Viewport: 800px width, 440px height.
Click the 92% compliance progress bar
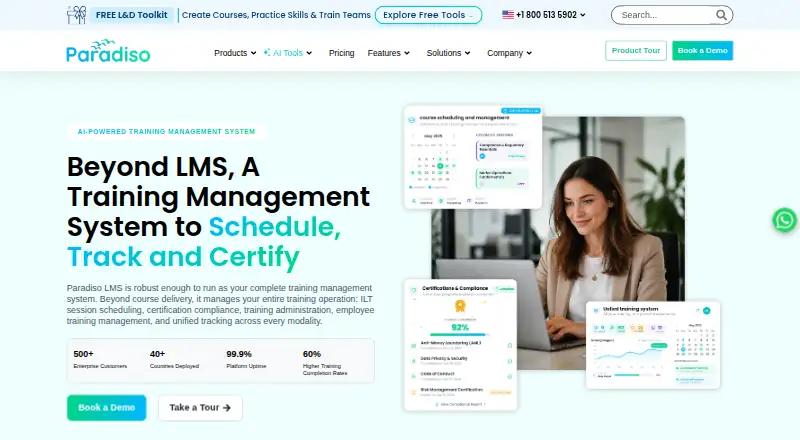coord(460,334)
